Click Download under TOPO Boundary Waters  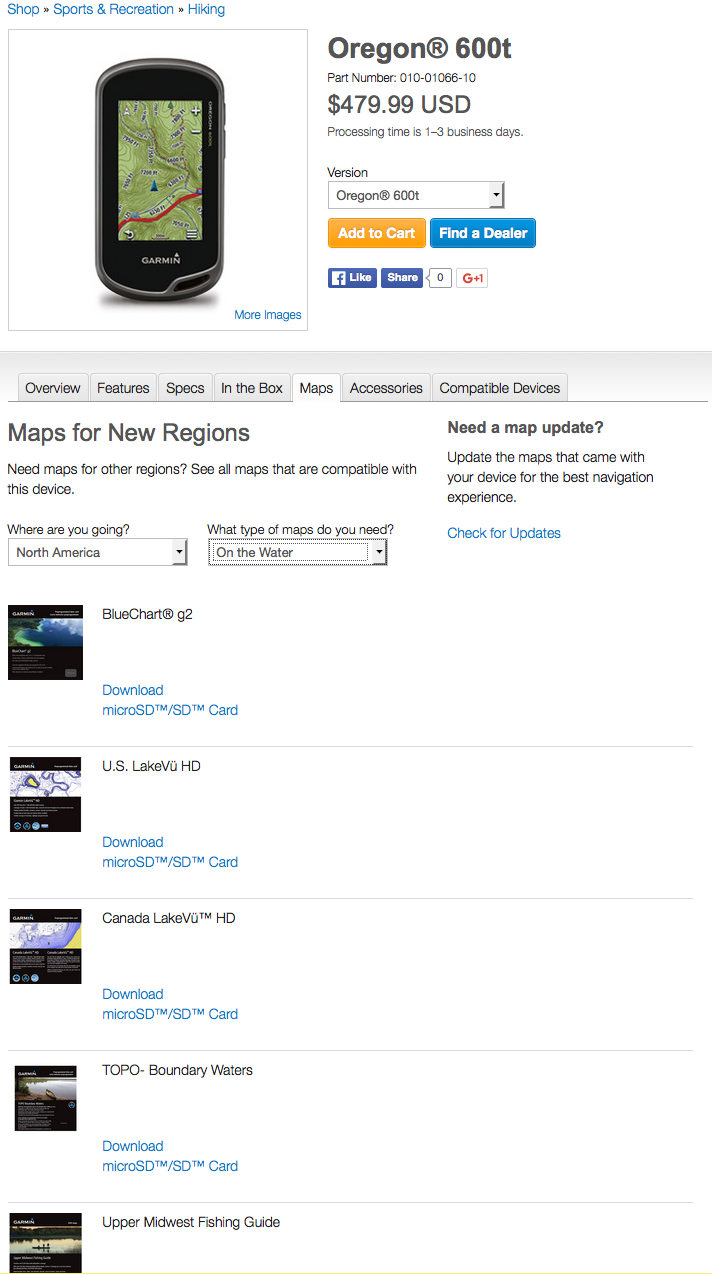coord(132,1146)
